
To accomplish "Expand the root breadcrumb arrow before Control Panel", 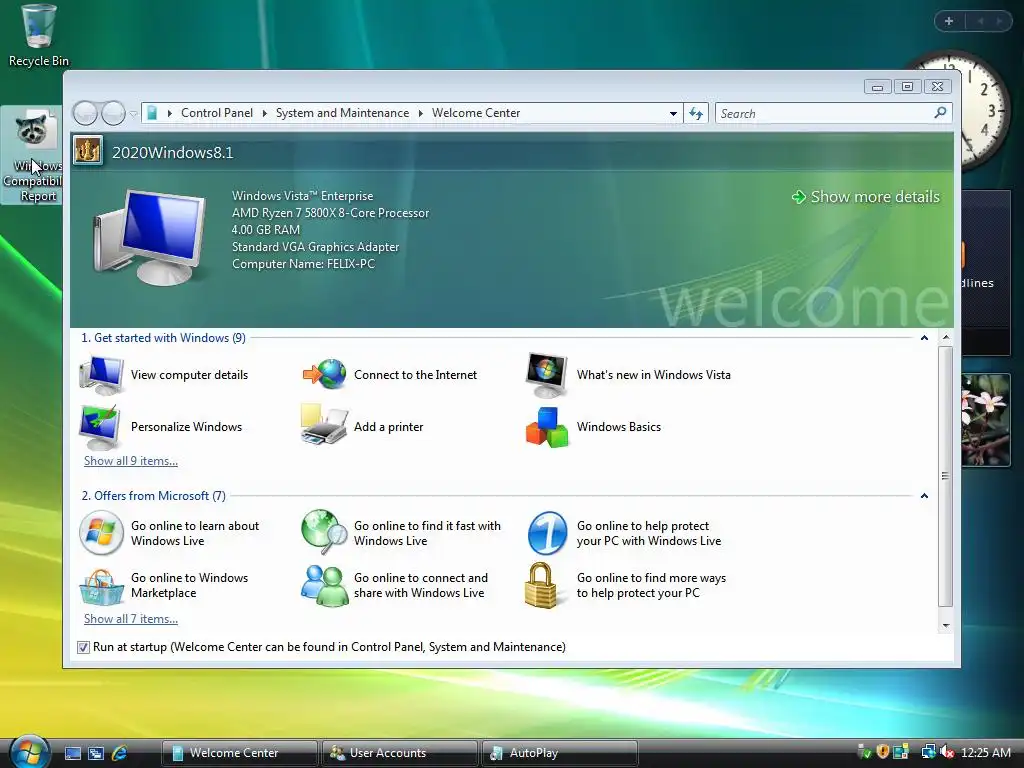I will pos(170,113).
